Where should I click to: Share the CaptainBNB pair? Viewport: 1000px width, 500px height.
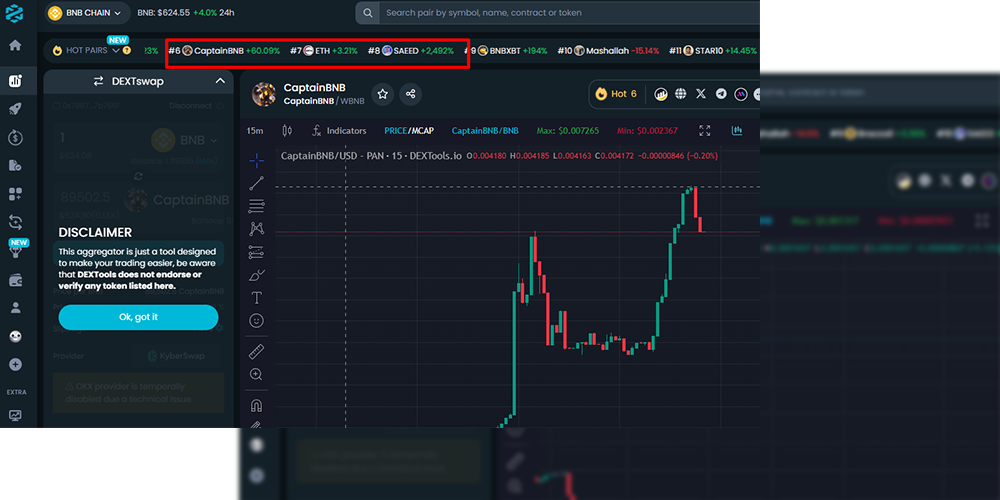pyautogui.click(x=411, y=94)
